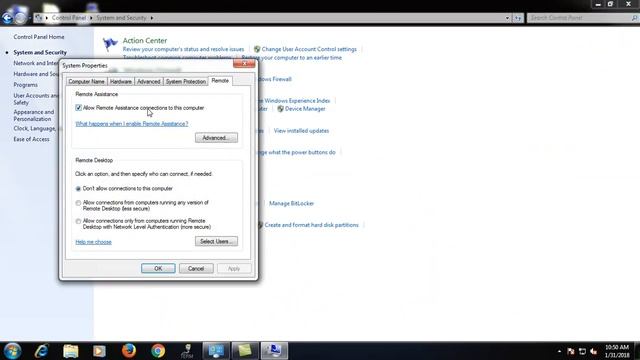Click shield icon beside Change User Account Control

(x=257, y=49)
